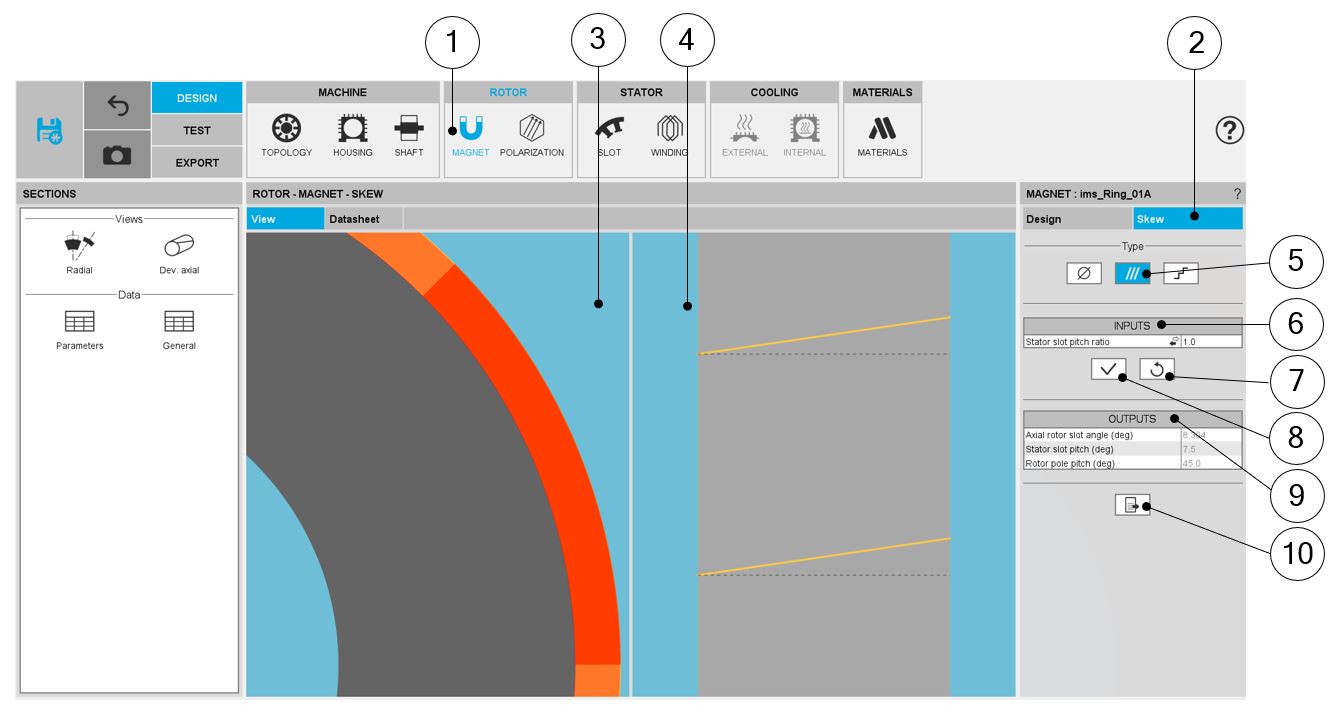This screenshot has width=1344, height=723.
Task: Validate inputs with the checkmark button
Action: (1108, 369)
